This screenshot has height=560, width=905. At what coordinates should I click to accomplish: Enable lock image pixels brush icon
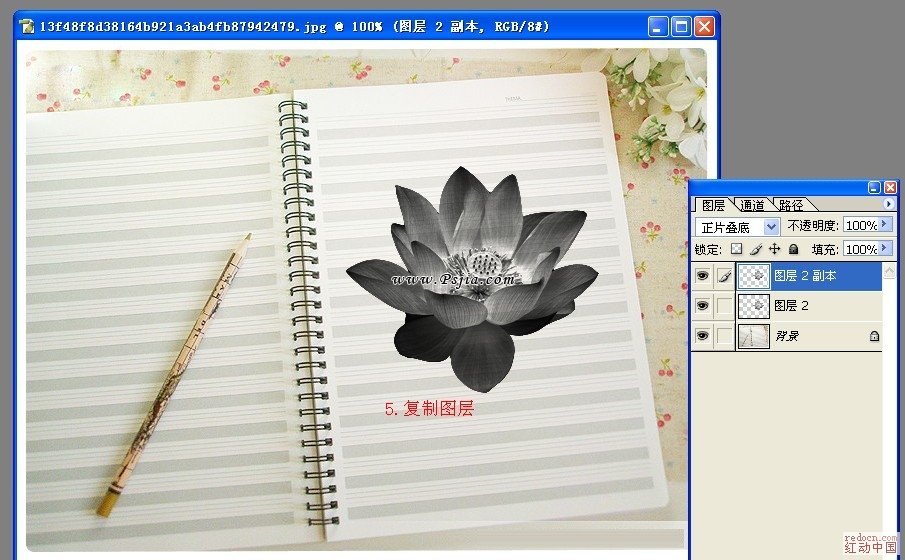coord(756,249)
